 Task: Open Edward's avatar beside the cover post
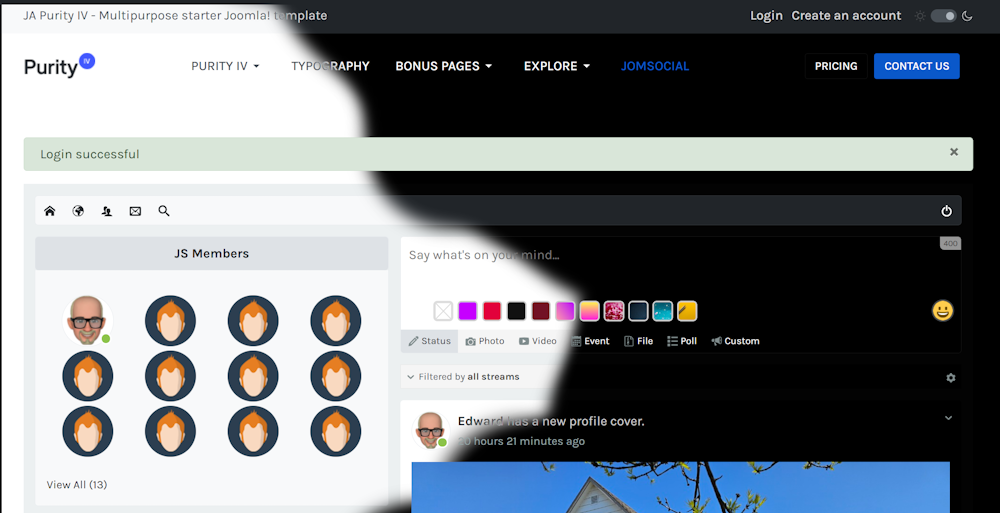[430, 430]
